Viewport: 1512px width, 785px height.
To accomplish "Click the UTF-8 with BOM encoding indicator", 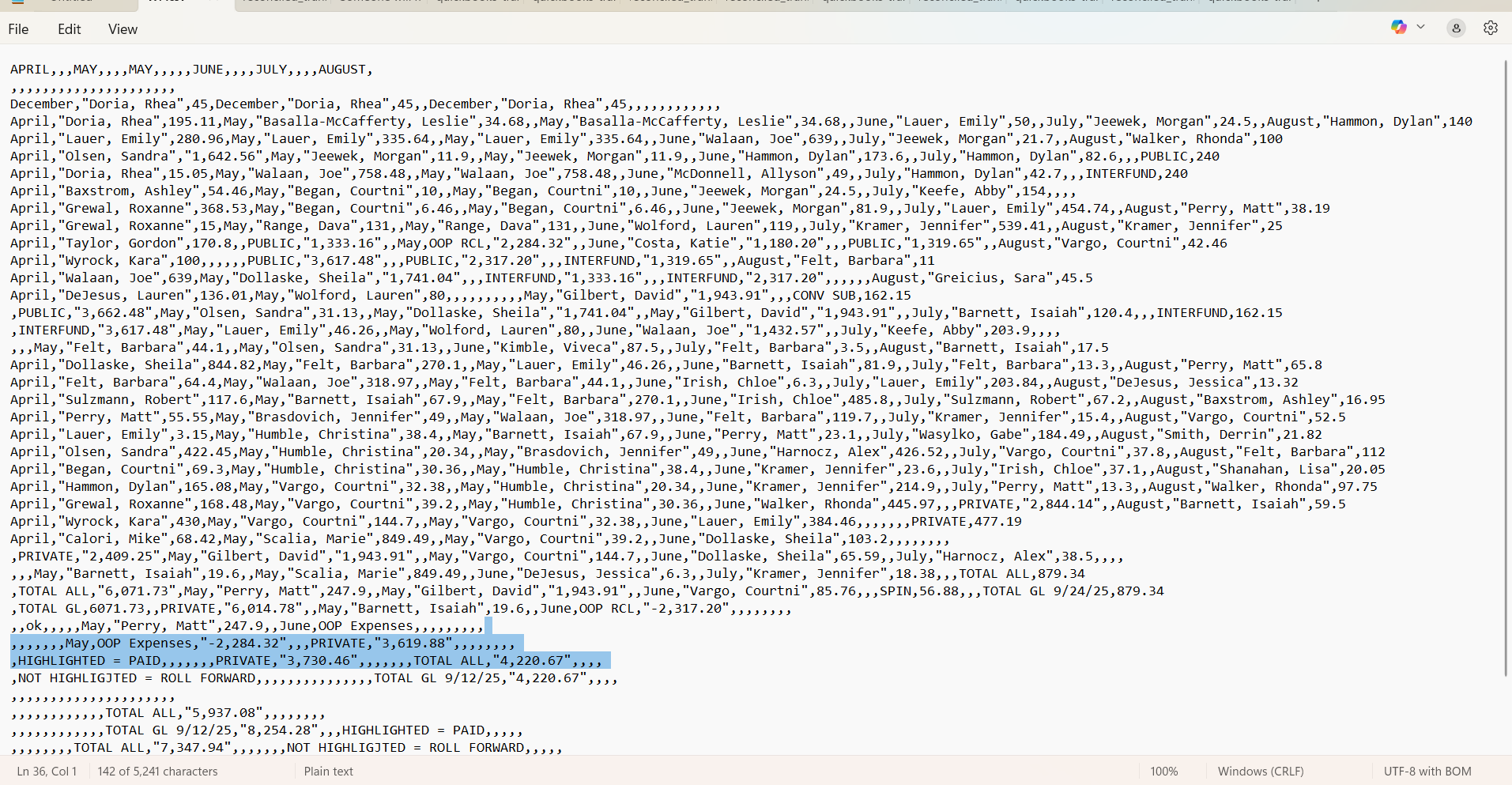I will coord(1427,771).
